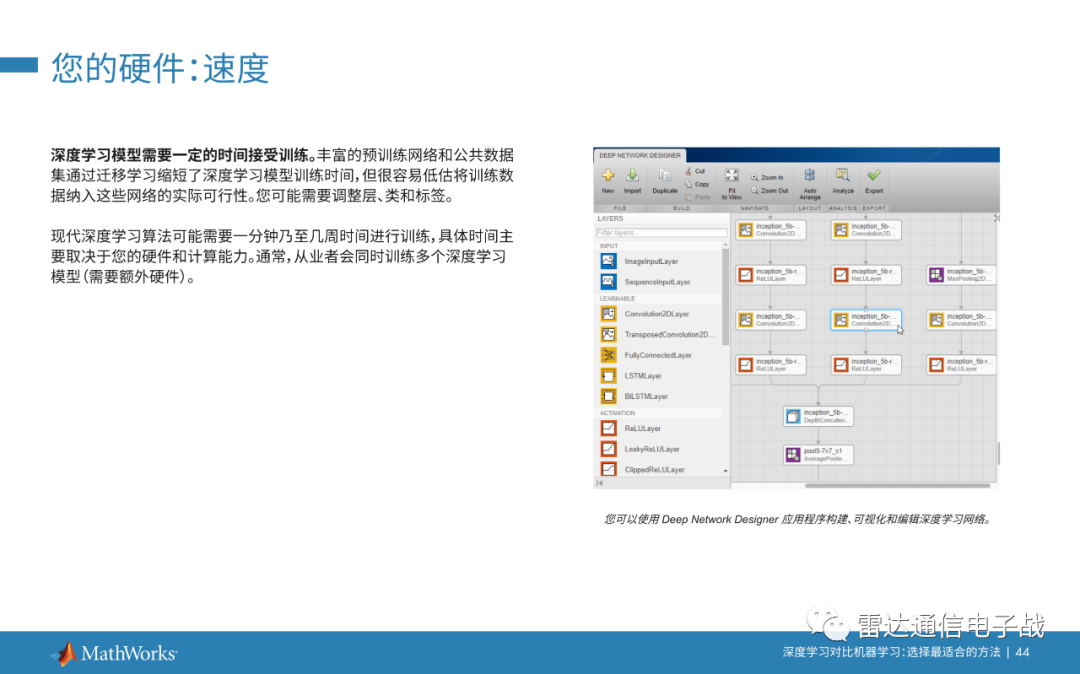1080x674 pixels.
Task: Click the Cut scissors icon
Action: coord(689,171)
